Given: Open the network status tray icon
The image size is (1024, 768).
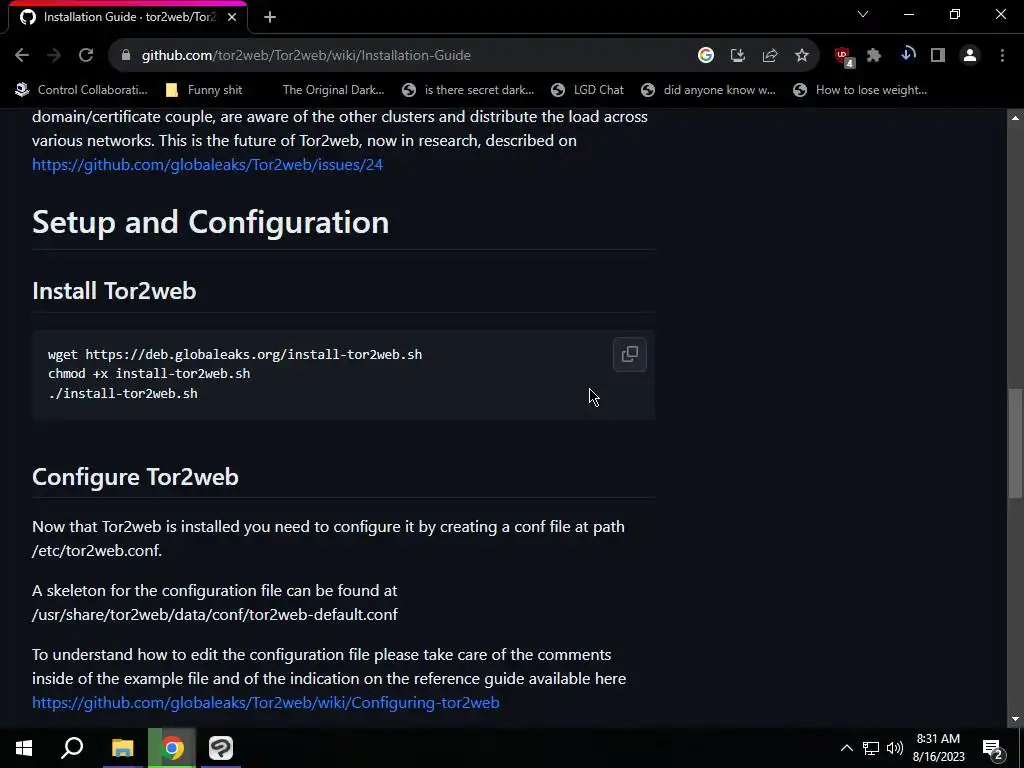Looking at the screenshot, I should tap(871, 748).
